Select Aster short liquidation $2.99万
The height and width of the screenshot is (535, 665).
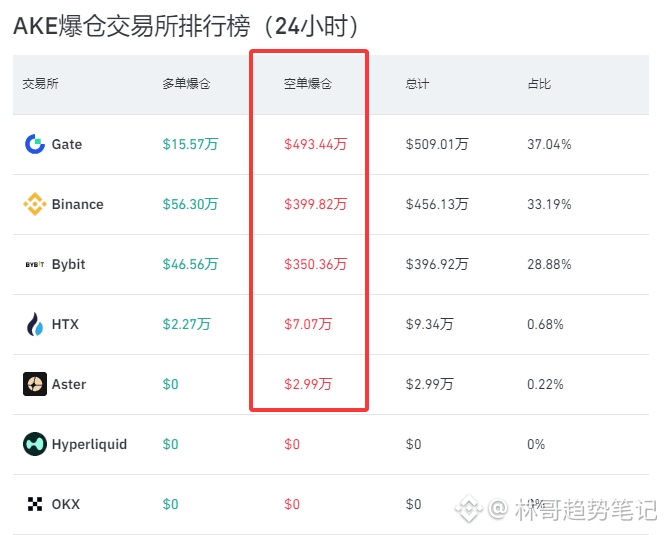tap(308, 384)
